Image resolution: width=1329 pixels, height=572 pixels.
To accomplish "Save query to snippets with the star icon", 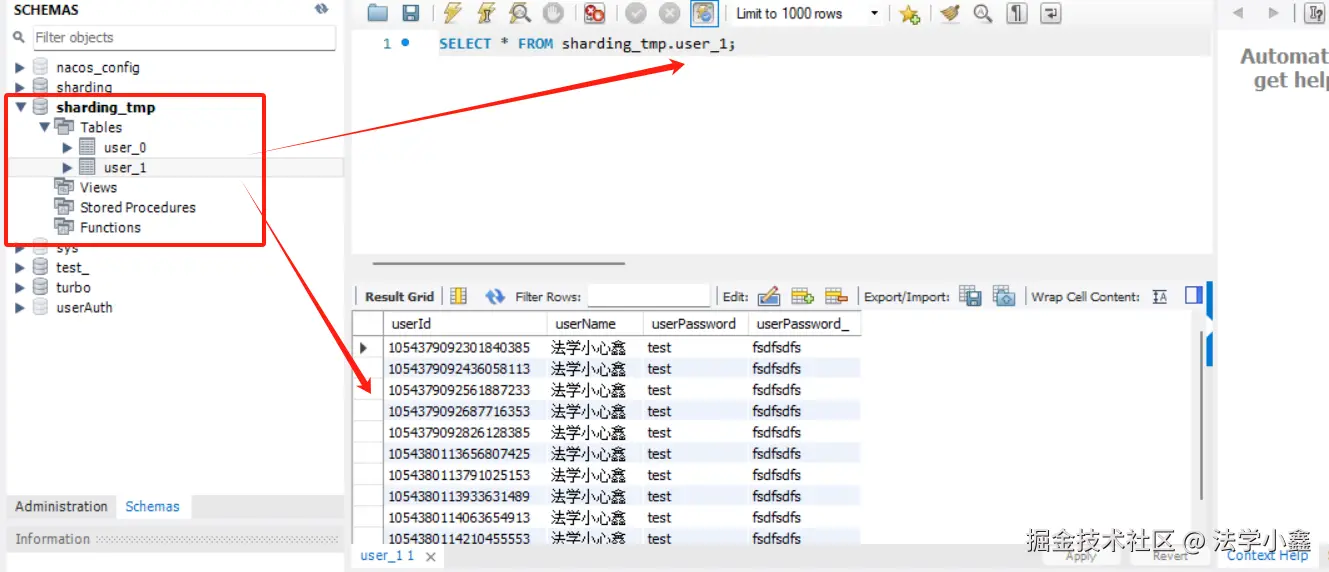I will point(908,13).
